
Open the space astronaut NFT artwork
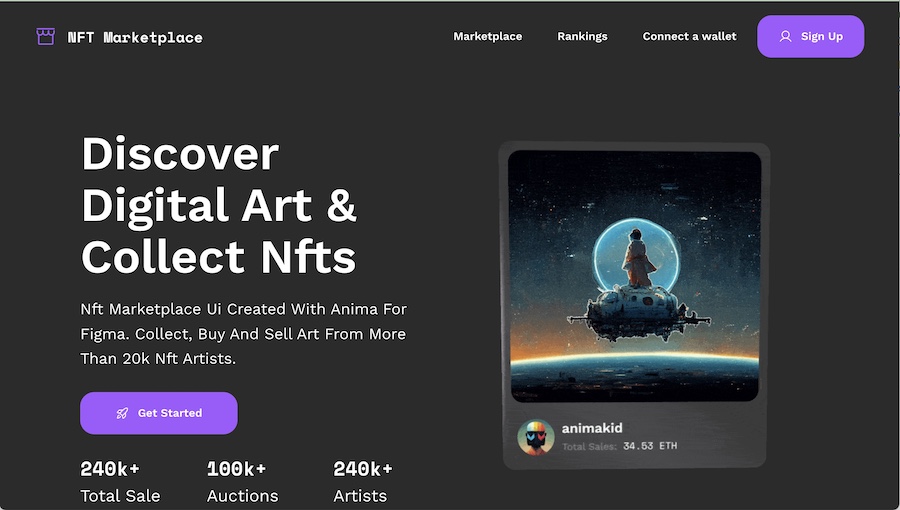[634, 276]
